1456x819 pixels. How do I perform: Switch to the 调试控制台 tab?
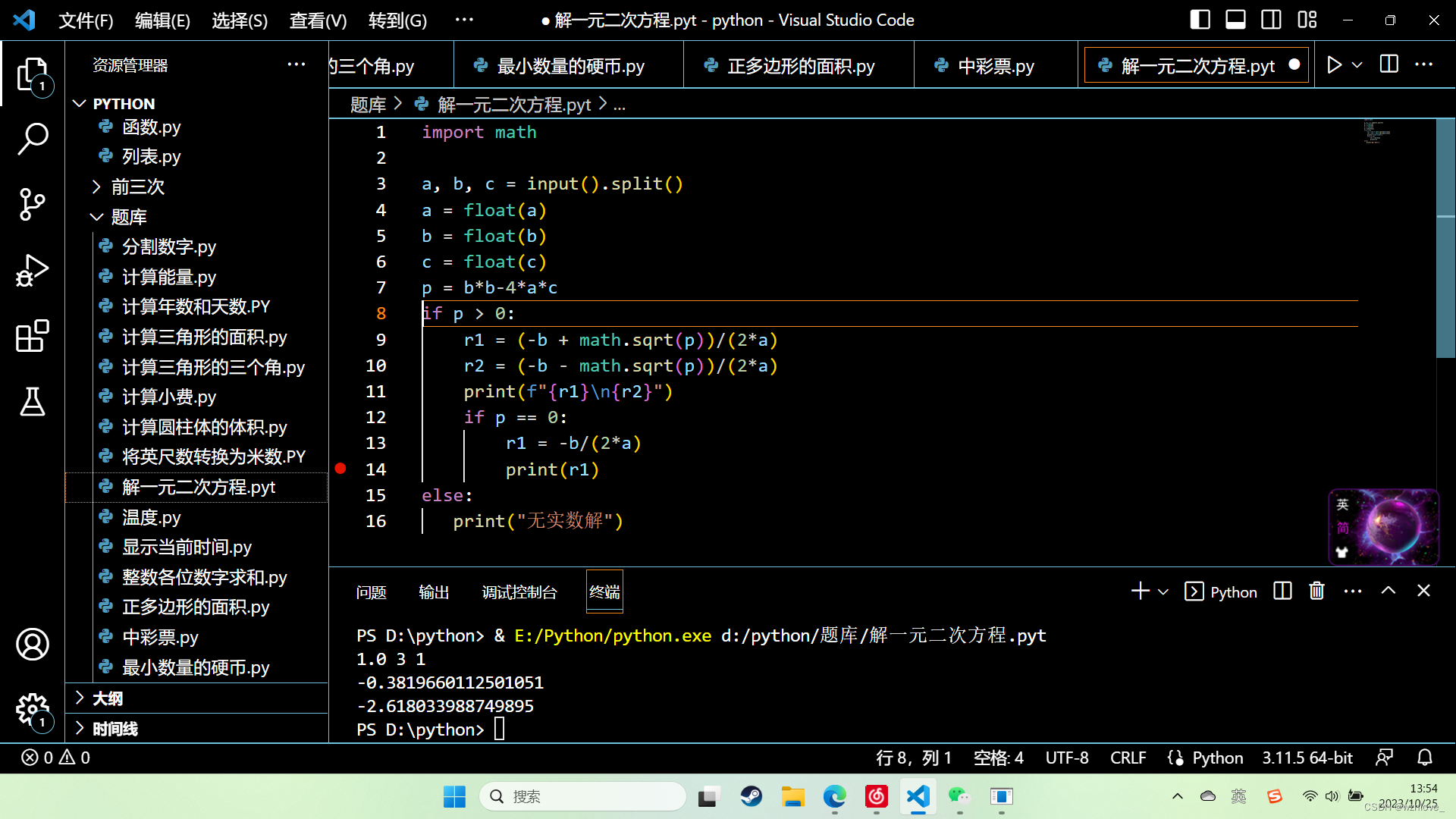point(519,592)
